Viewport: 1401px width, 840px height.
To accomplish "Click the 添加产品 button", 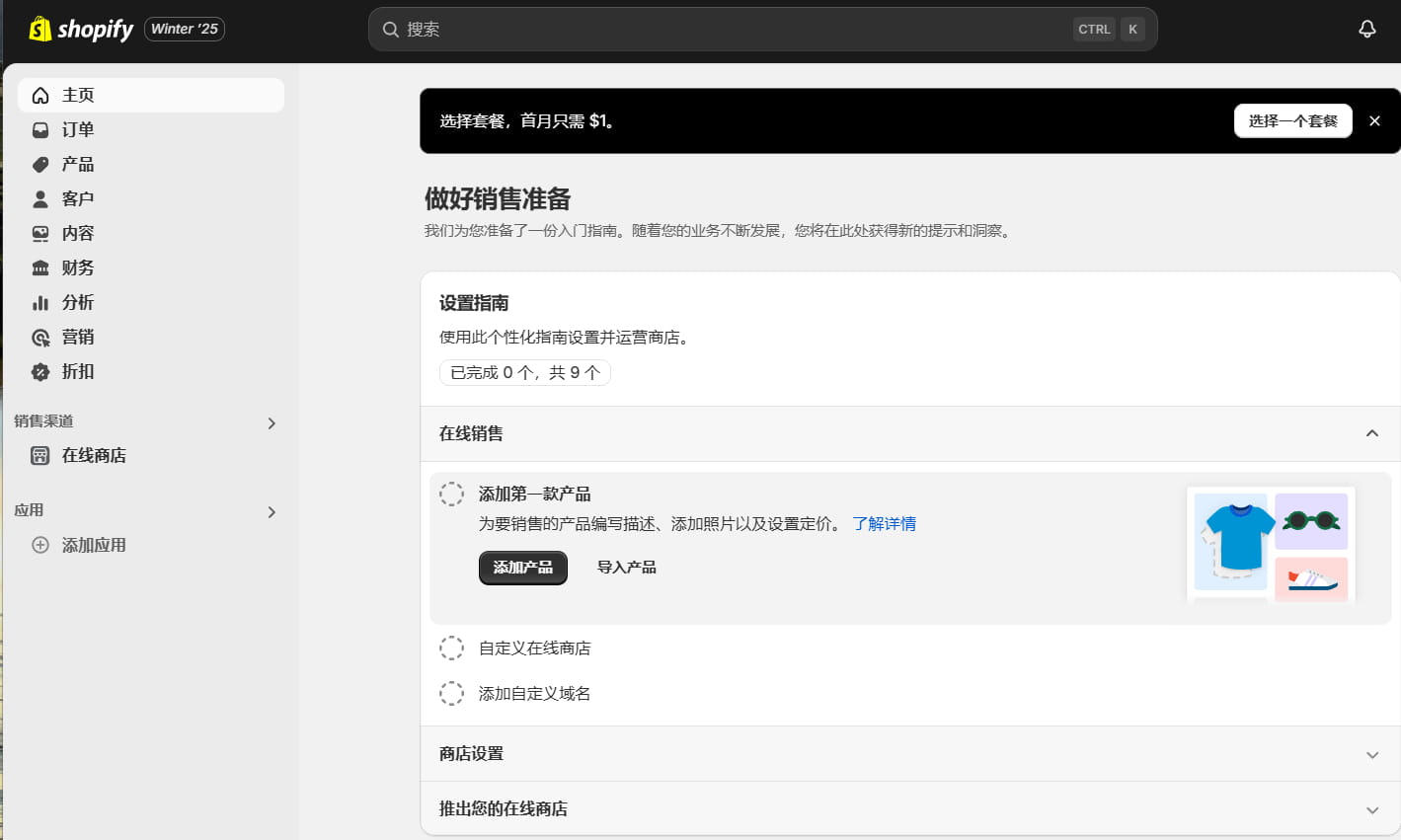I will pos(522,568).
